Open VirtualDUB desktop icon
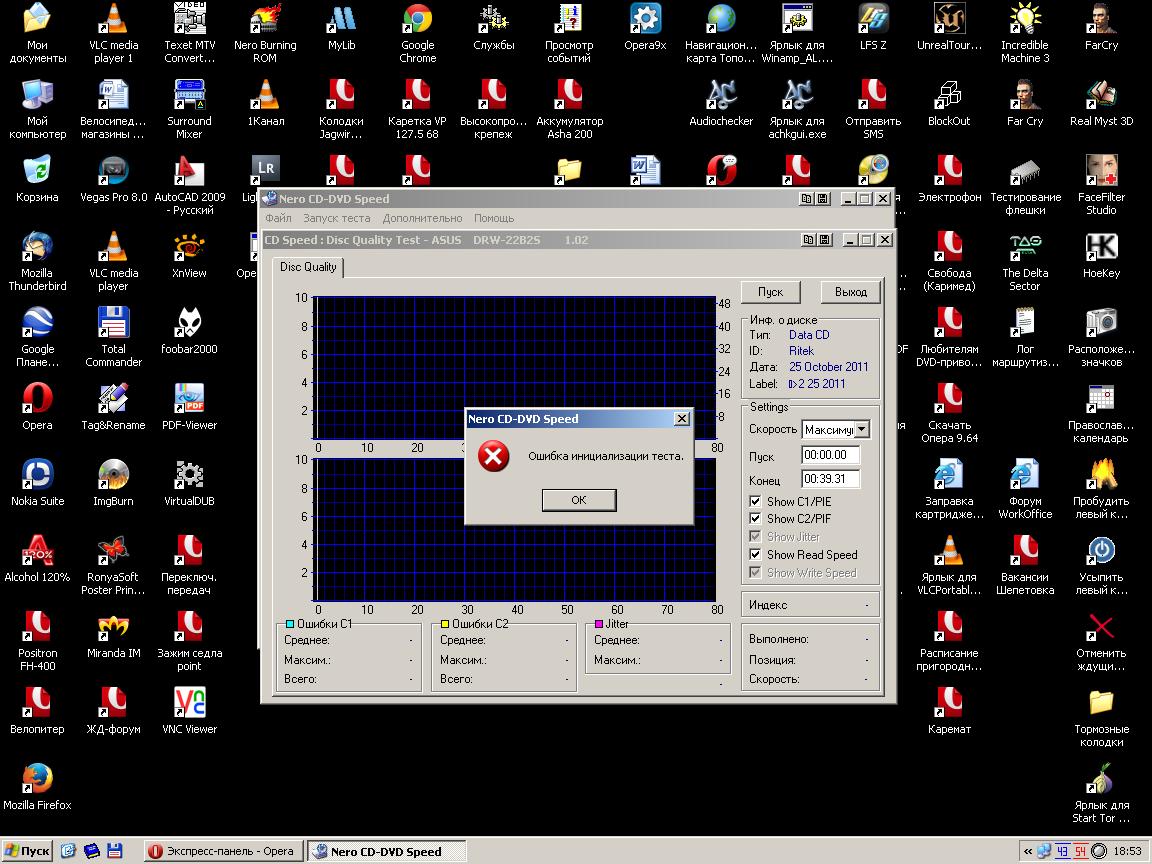 (x=189, y=482)
